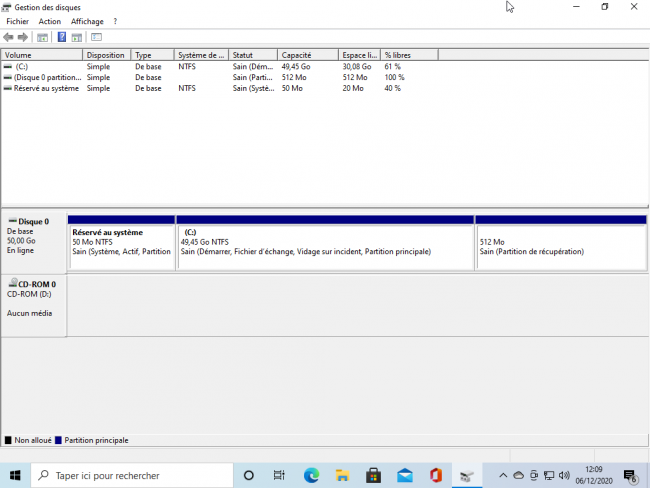Launch Microsoft Store from the taskbar

pyautogui.click(x=373, y=475)
